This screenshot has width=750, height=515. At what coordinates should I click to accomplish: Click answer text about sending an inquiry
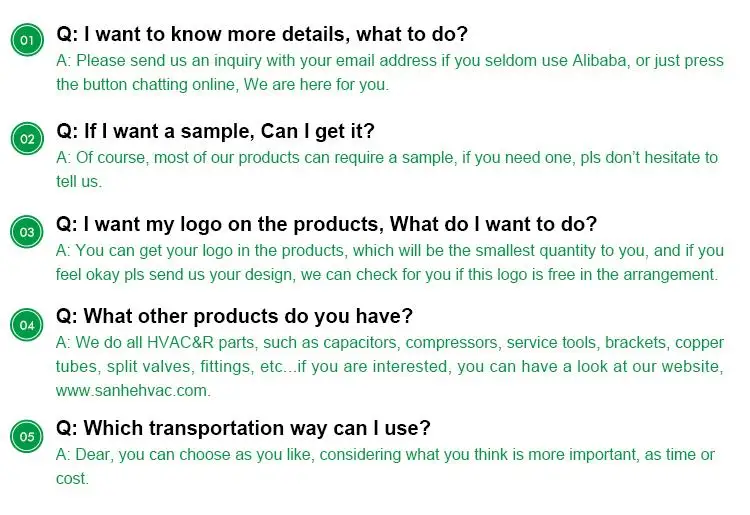[250, 60]
